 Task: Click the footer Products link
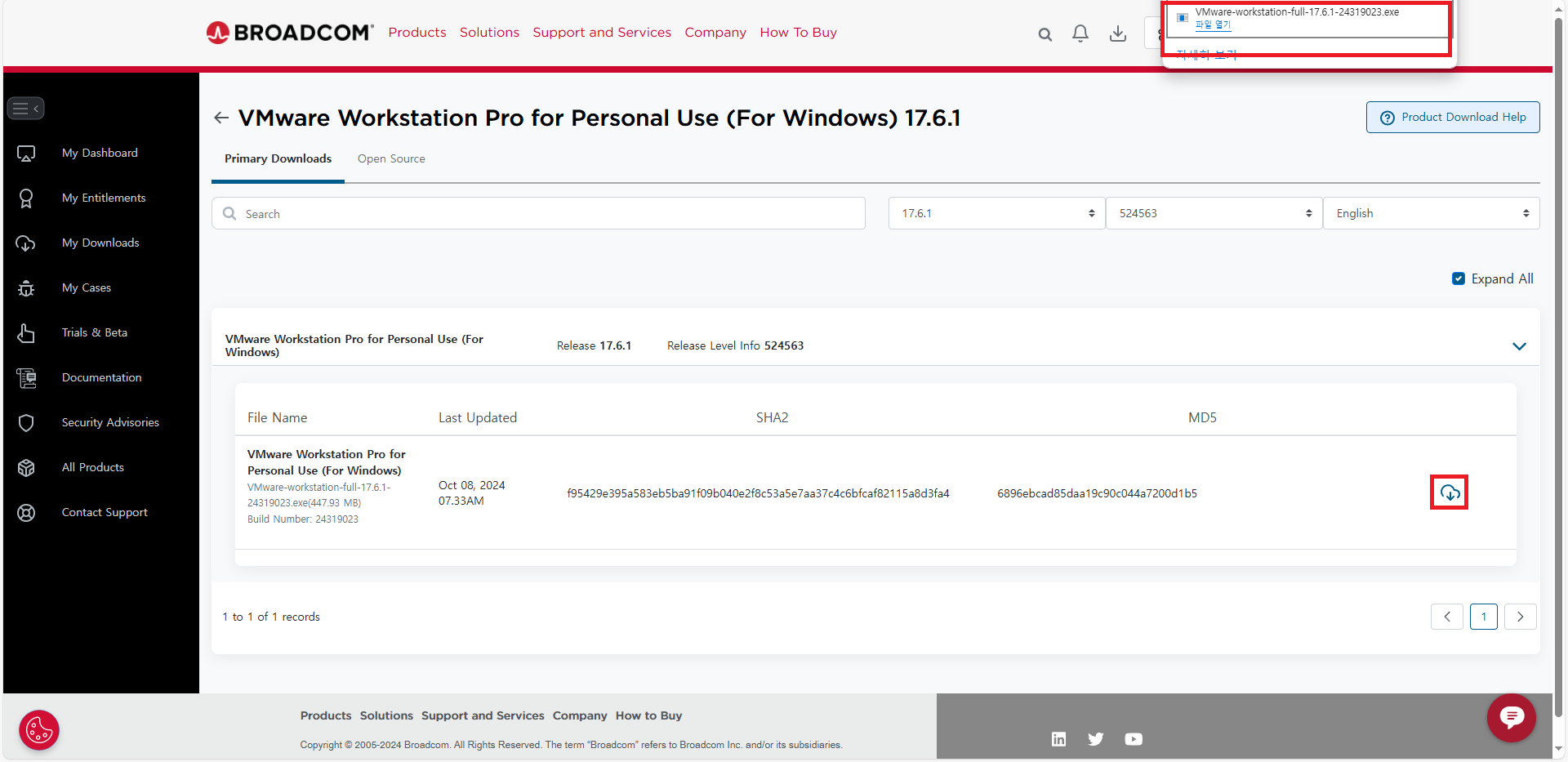pyautogui.click(x=326, y=715)
